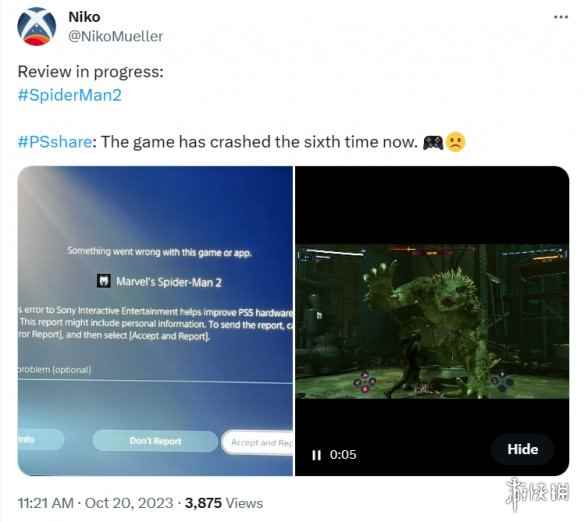
Task: Open the #PSshare hashtag
Action: tap(55, 142)
